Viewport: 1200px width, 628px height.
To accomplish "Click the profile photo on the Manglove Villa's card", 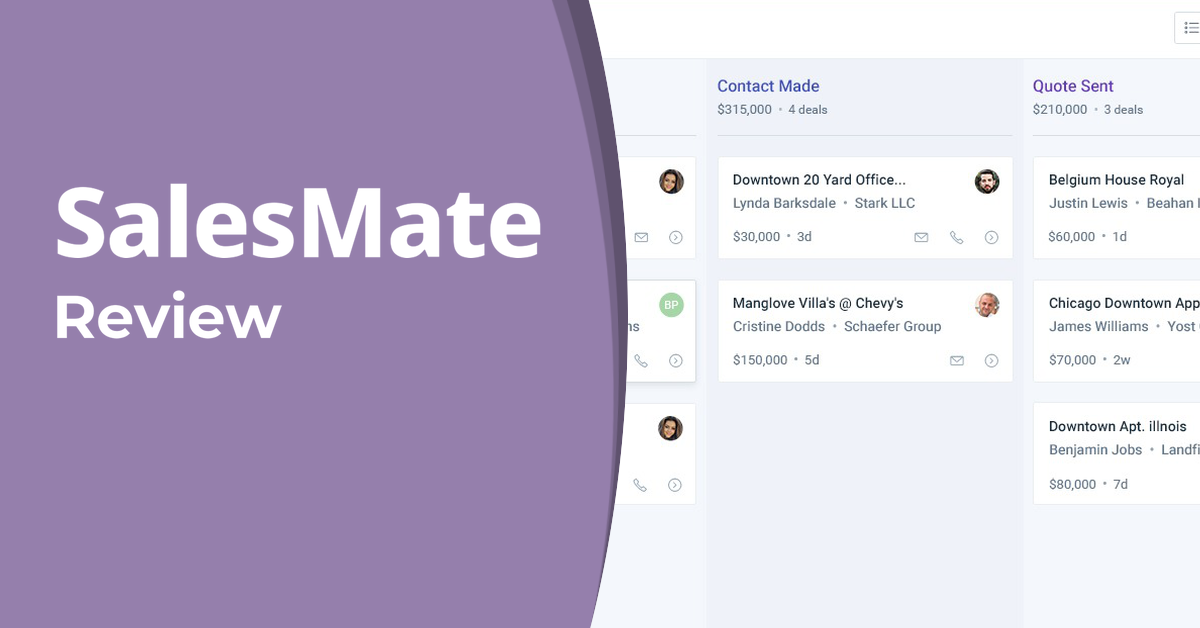I will 987,304.
